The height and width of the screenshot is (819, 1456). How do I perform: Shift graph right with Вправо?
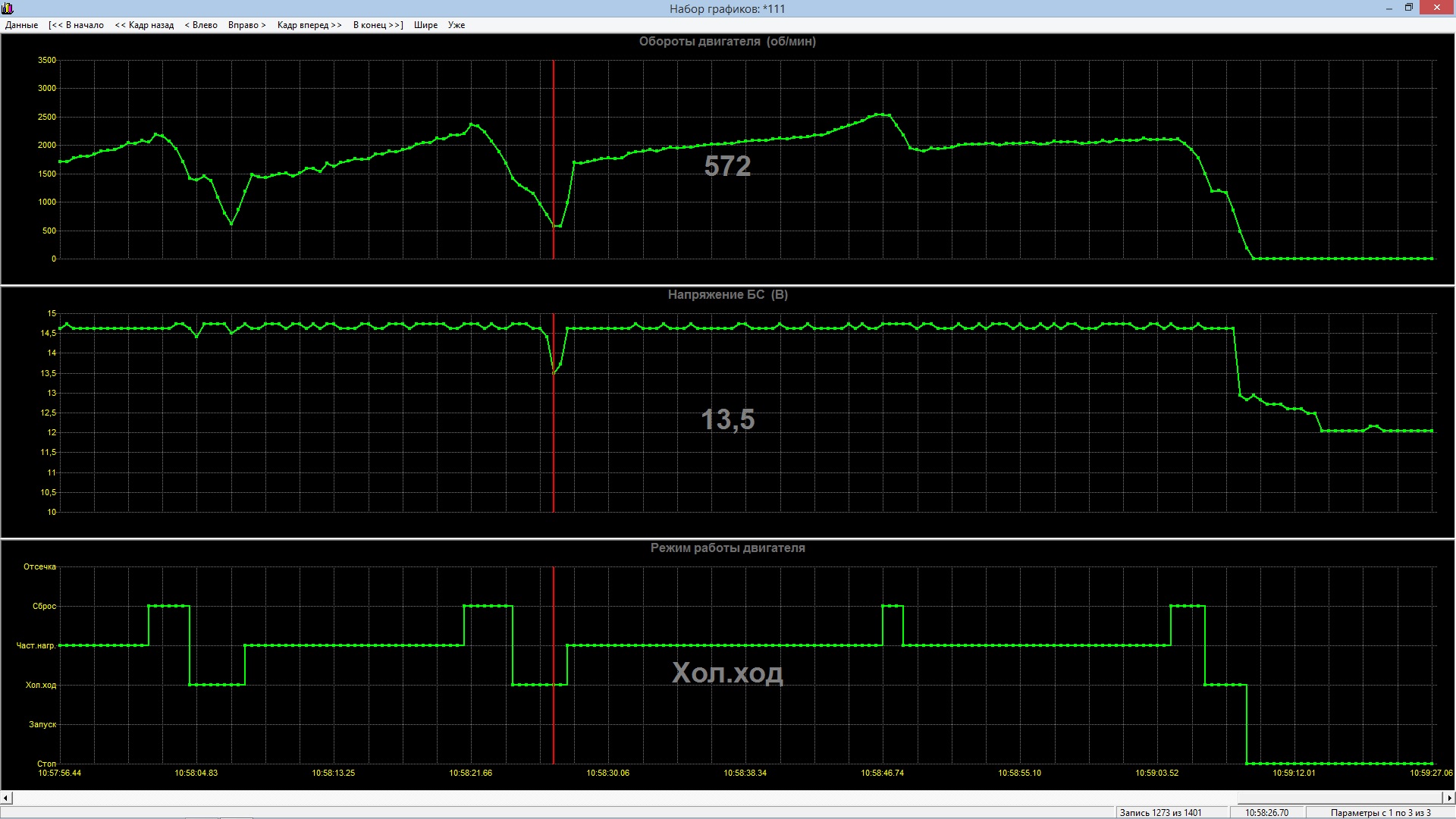pyautogui.click(x=247, y=25)
